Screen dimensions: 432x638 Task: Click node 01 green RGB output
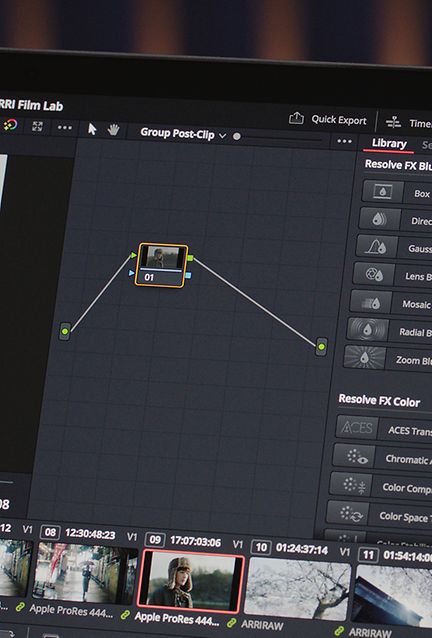click(190, 258)
